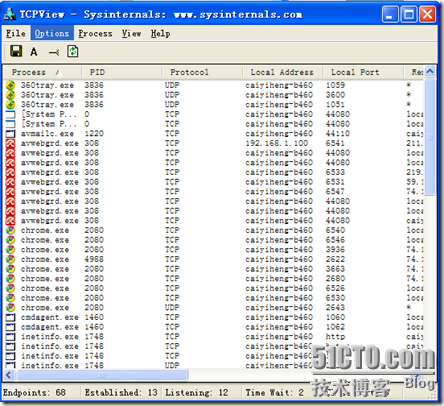This screenshot has height=406, width=444.
Task: Click Endpoints: 68 in status bar
Action: click(x=34, y=393)
